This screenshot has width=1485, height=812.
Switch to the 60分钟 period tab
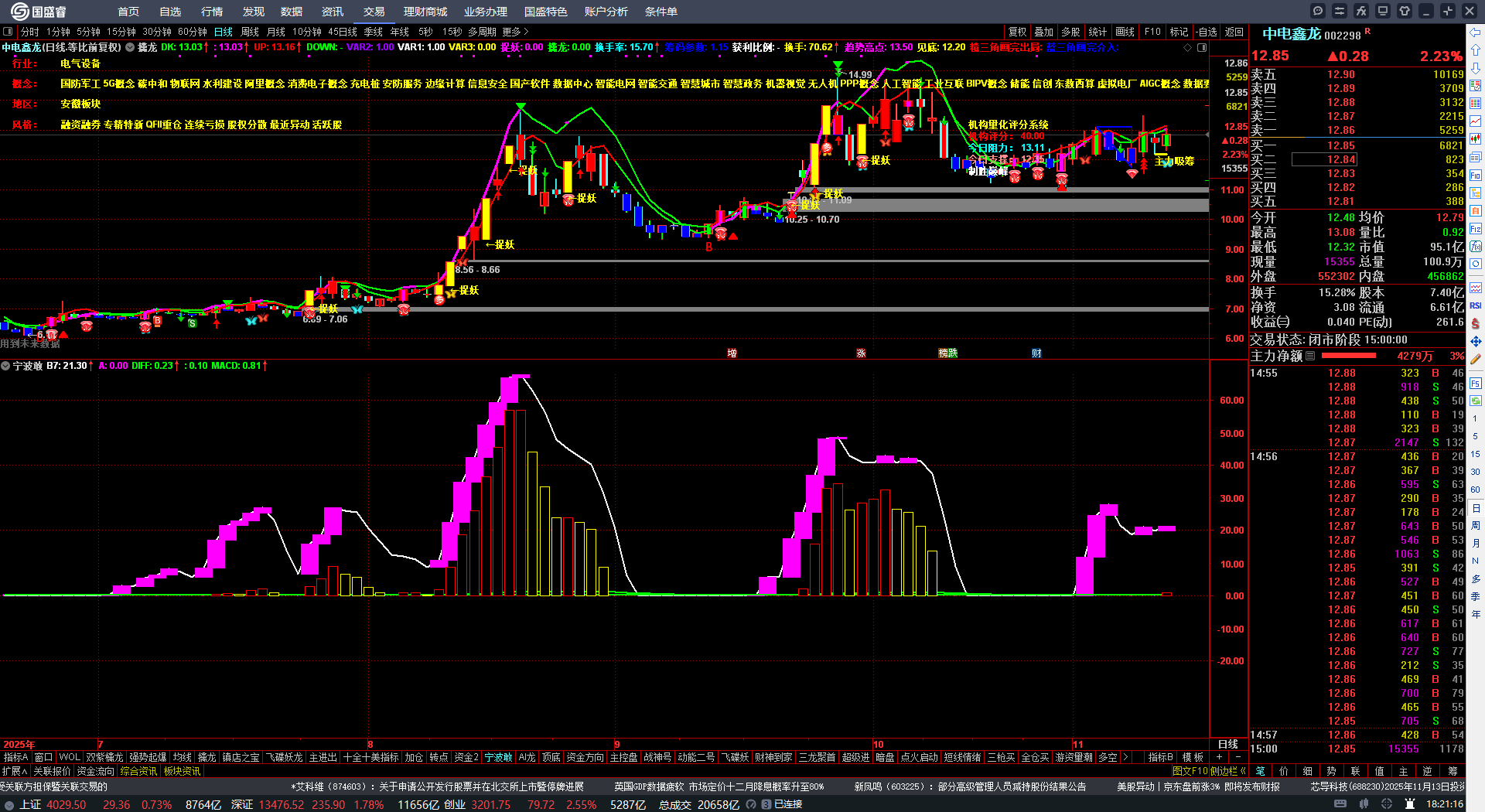pyautogui.click(x=193, y=32)
